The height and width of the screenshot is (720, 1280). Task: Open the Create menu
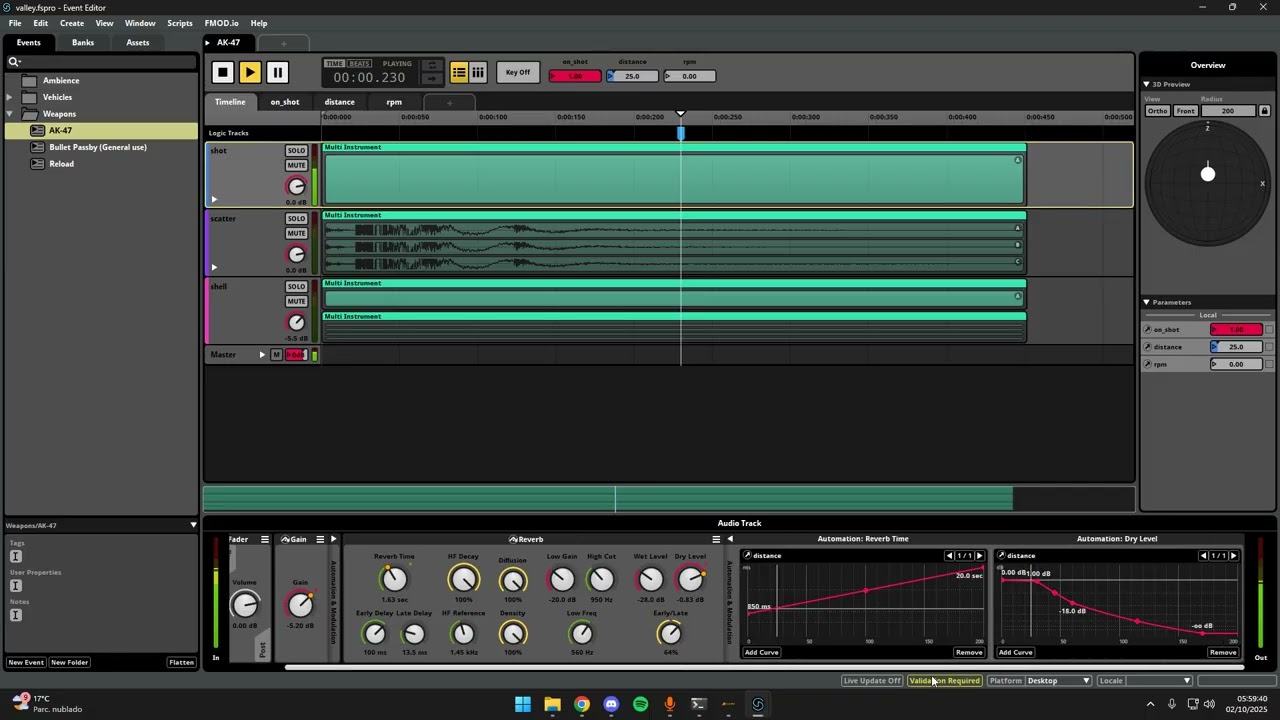coord(72,23)
